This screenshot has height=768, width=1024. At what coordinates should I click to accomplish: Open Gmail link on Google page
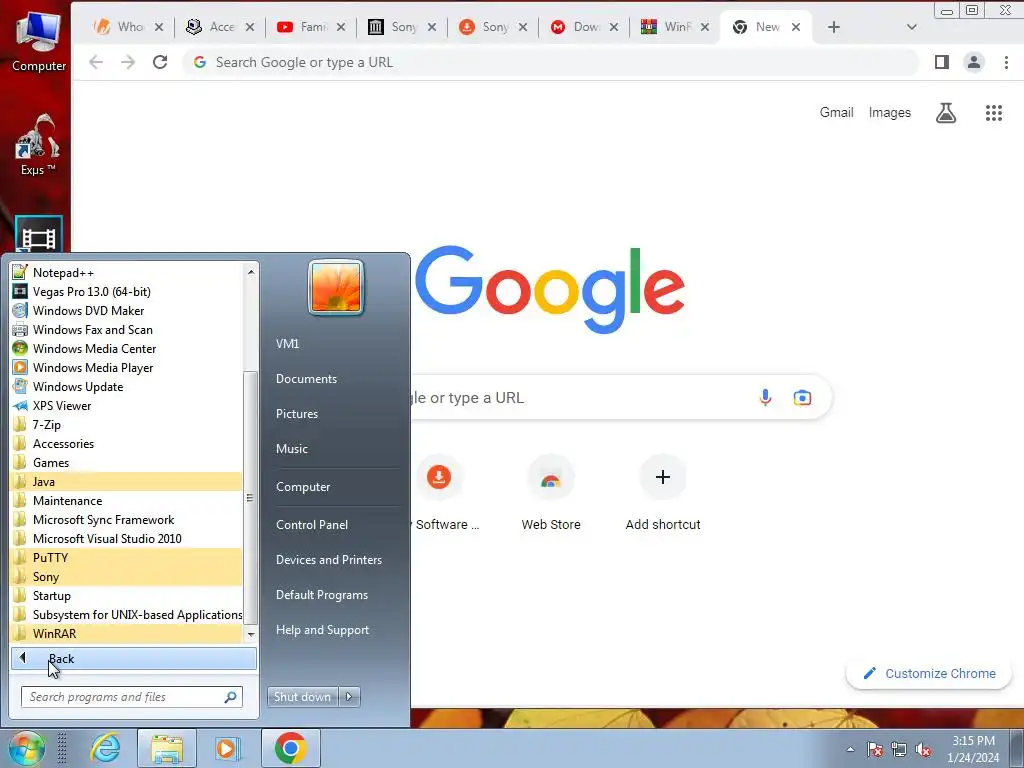837,112
